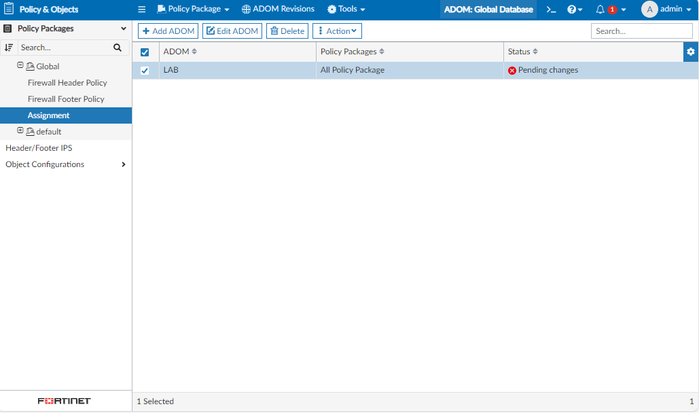Click the sort order icon in sidebar

pos(8,47)
